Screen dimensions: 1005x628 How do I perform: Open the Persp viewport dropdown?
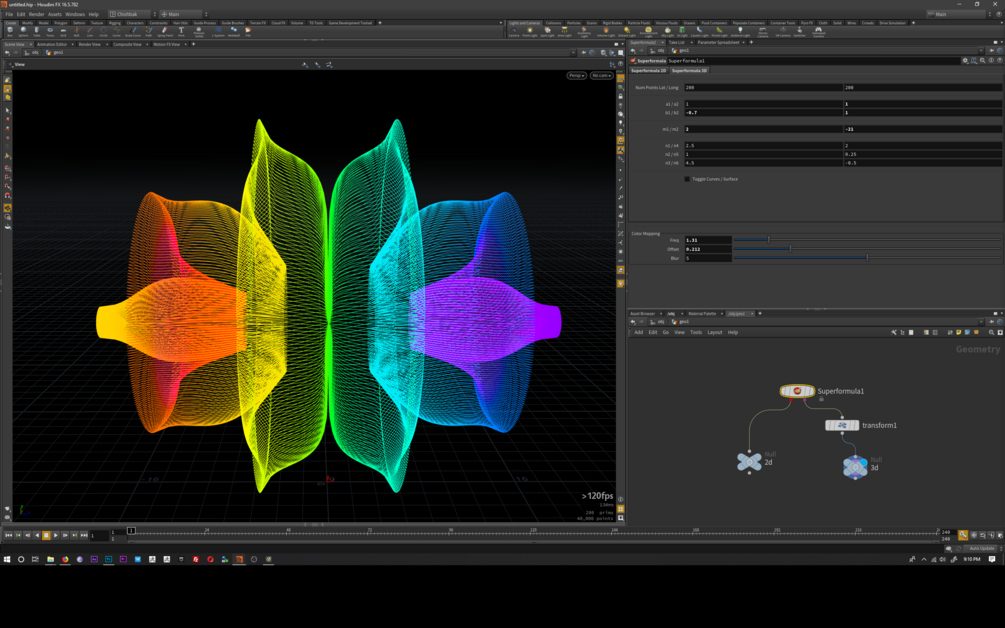pos(576,75)
